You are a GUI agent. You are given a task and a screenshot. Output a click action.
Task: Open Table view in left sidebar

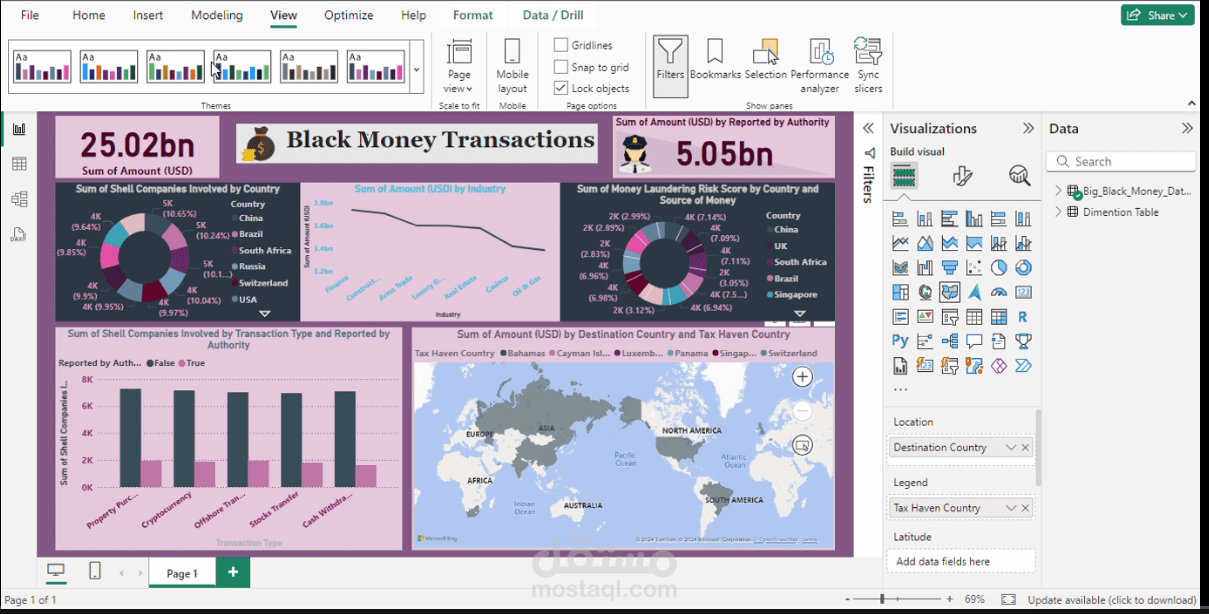19,164
